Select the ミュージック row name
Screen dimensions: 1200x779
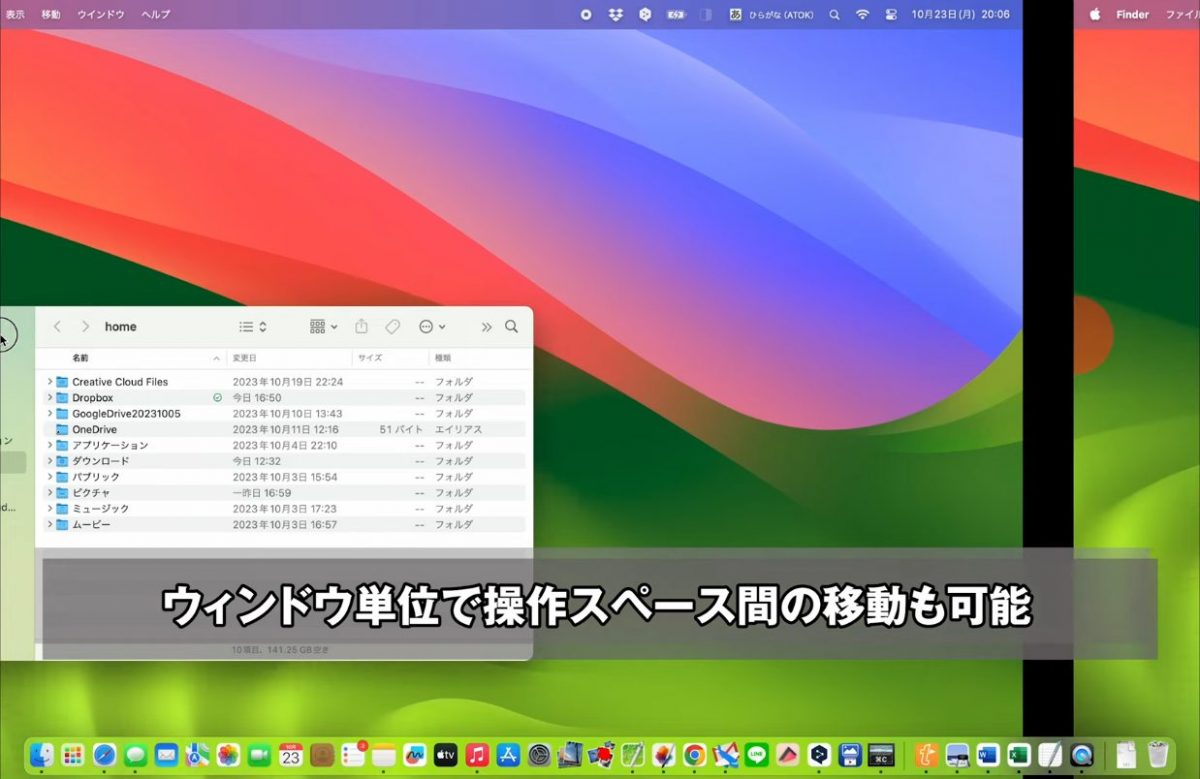(100, 509)
